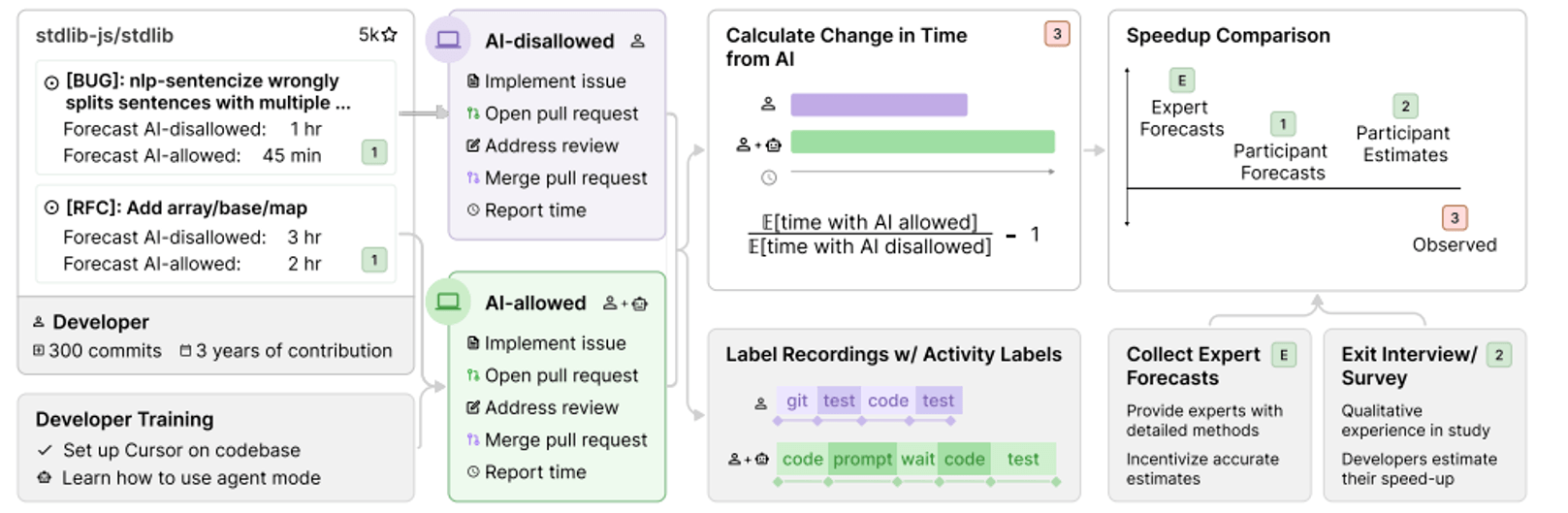This screenshot has width=1568, height=513.
Task: Click the red badge 3 above Observed
Action: (x=1454, y=218)
